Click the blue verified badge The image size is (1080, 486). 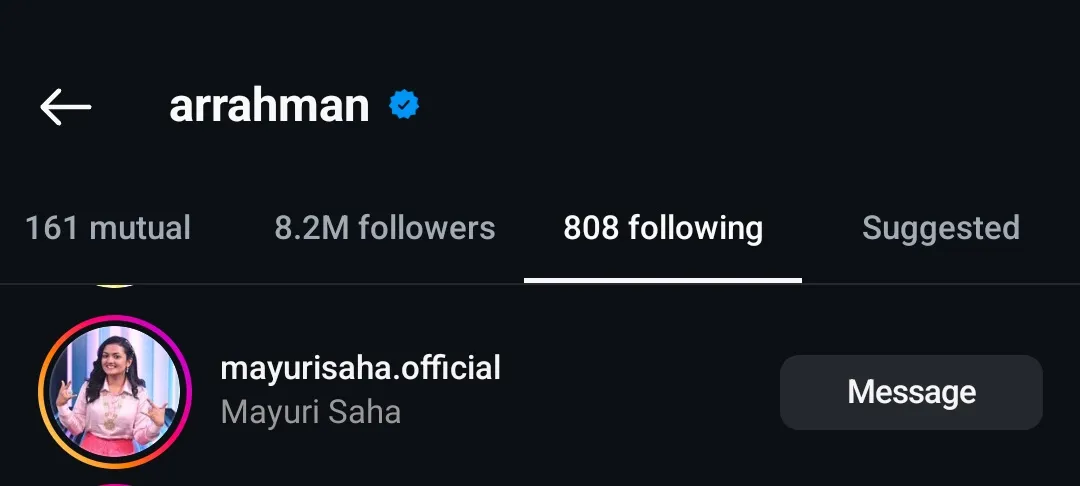tap(404, 105)
